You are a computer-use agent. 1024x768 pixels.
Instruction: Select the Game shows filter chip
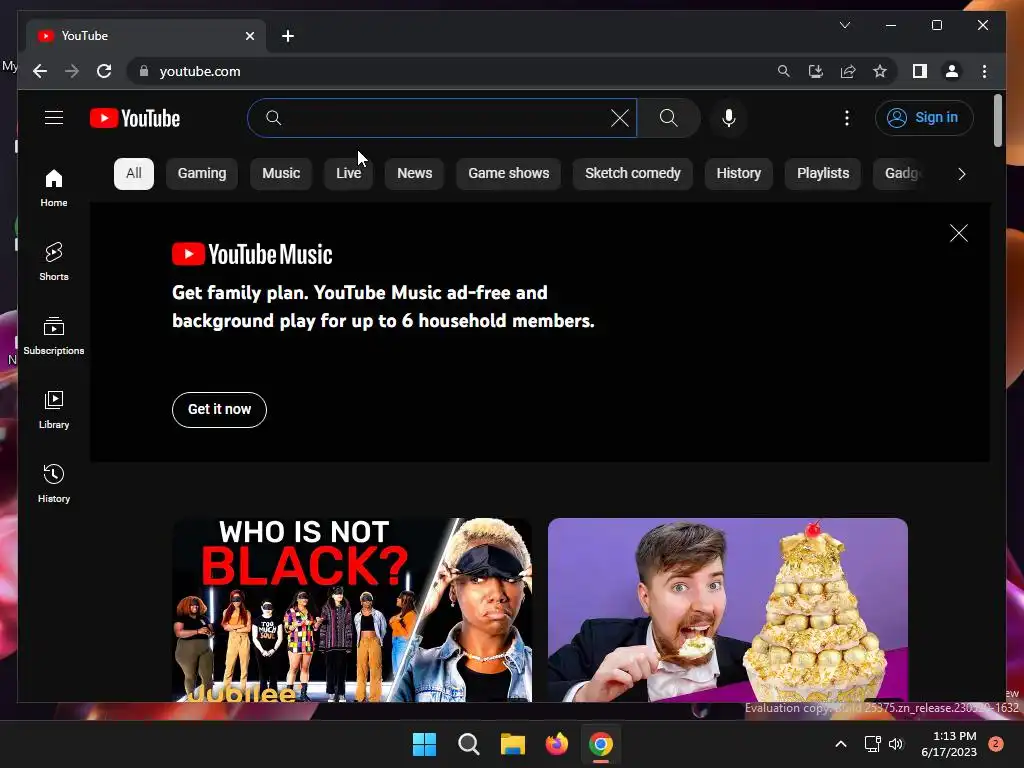pos(509,174)
